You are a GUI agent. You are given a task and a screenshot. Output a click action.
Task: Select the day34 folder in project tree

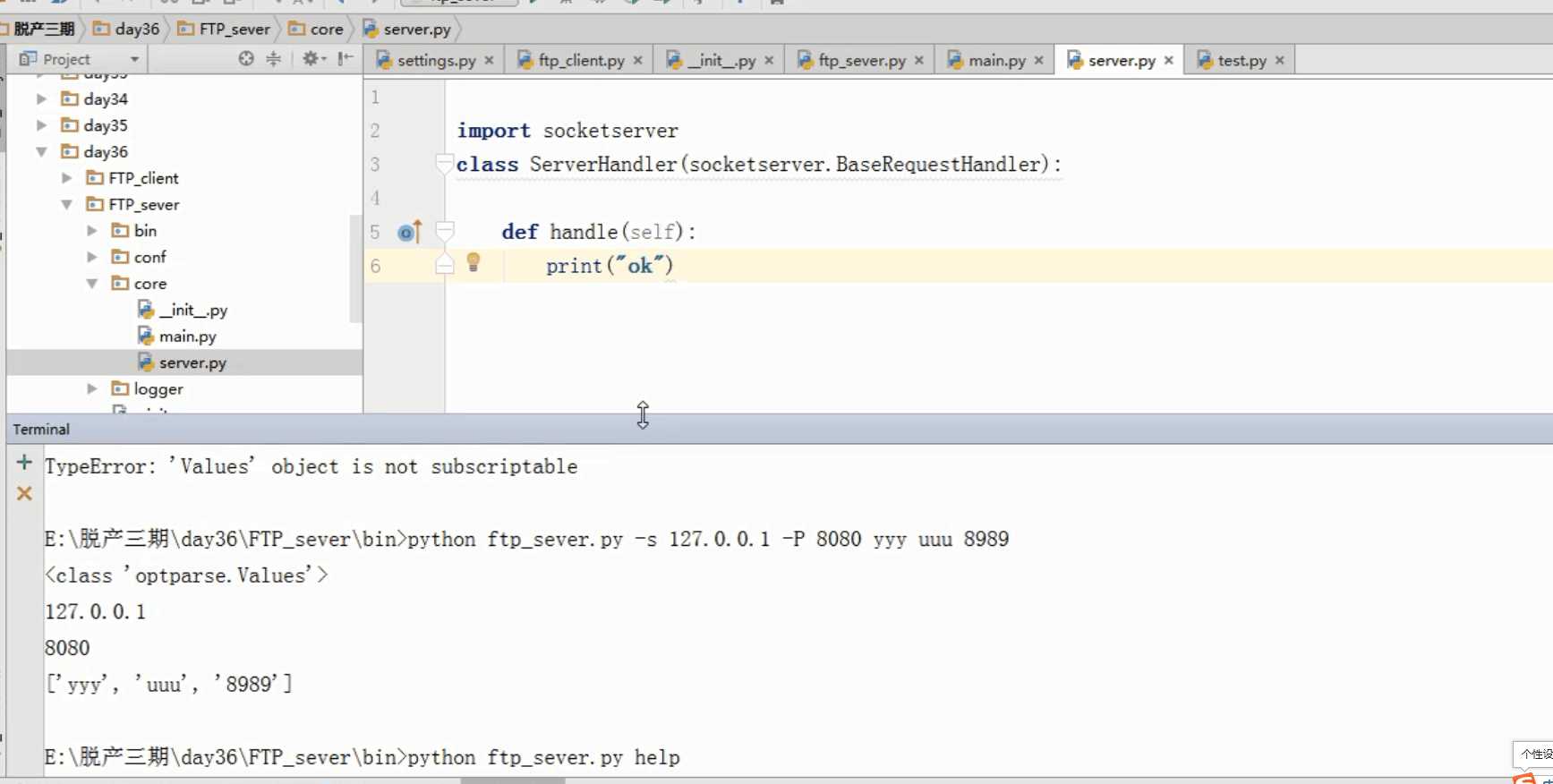(x=94, y=98)
